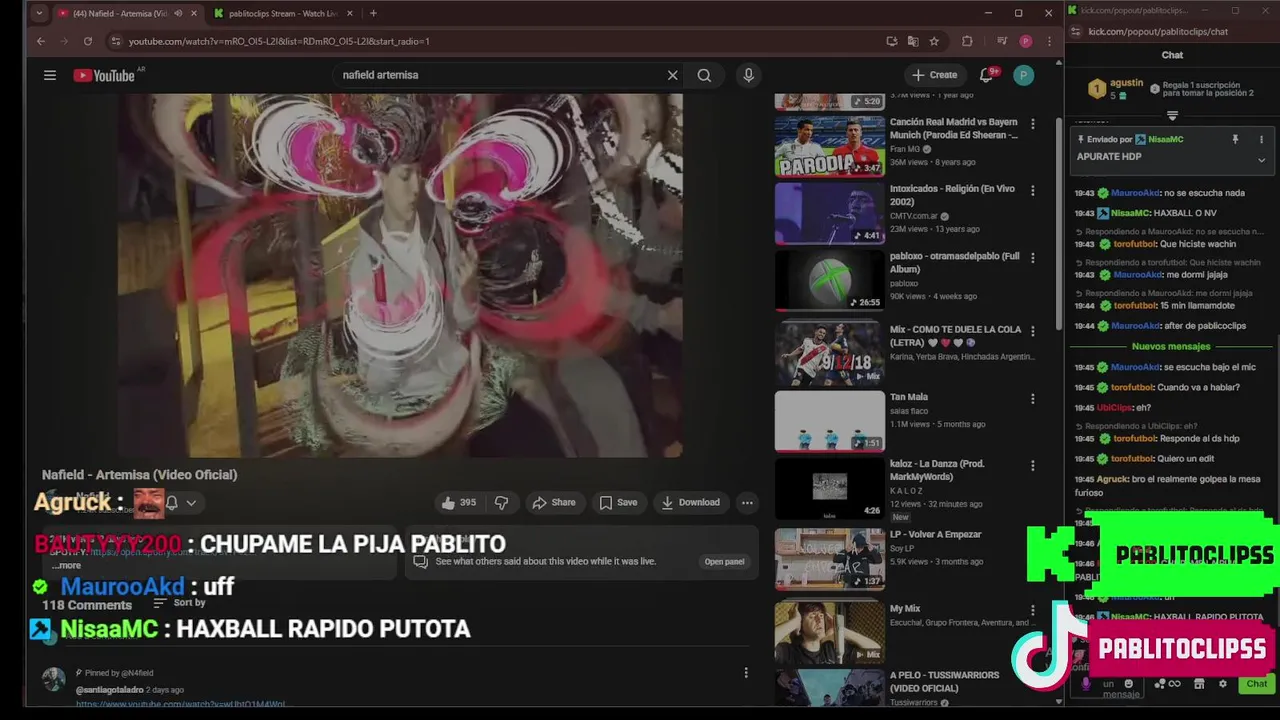
Task: Open Intoxicados - Religión video thumbnail
Action: coord(829,213)
